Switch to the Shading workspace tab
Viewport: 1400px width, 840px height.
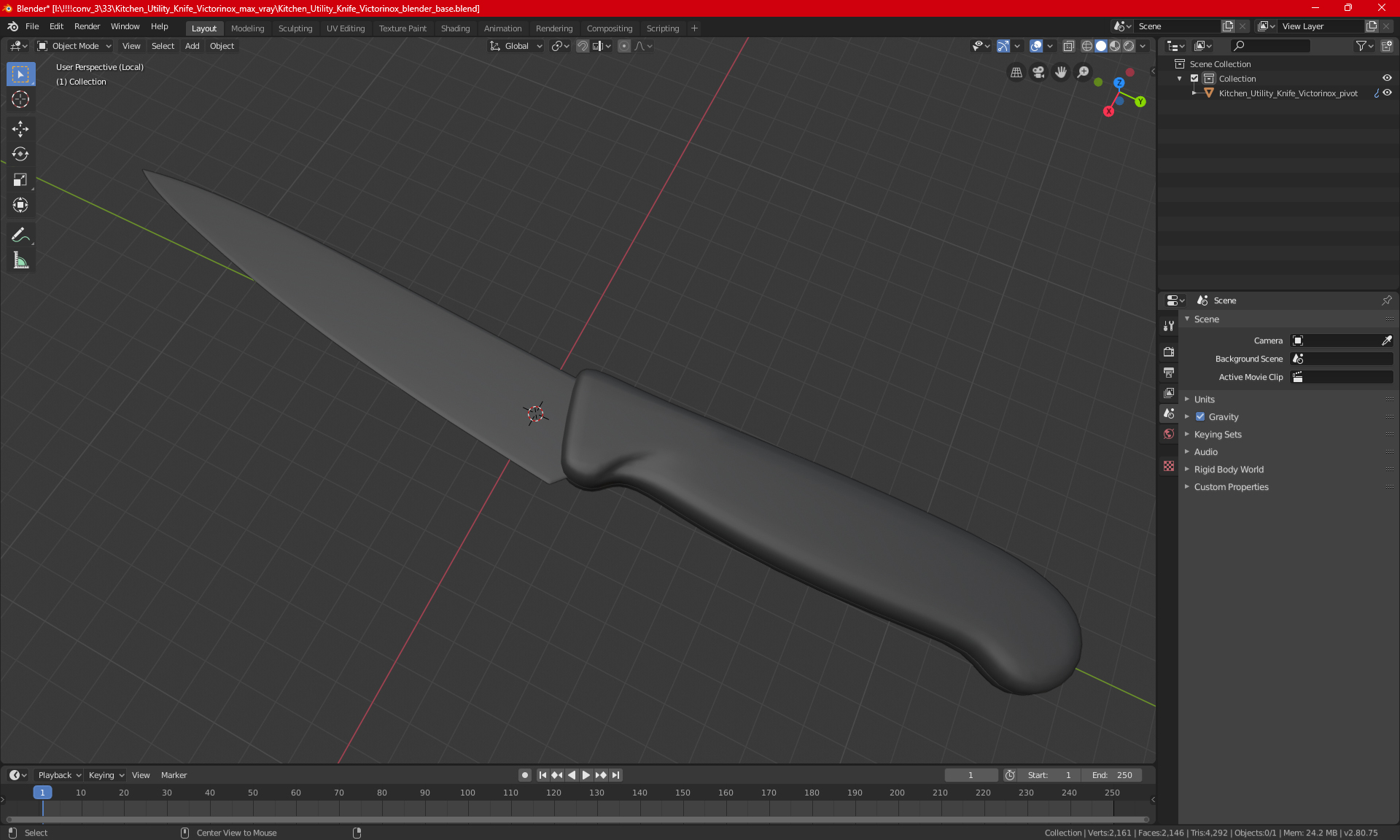(455, 28)
